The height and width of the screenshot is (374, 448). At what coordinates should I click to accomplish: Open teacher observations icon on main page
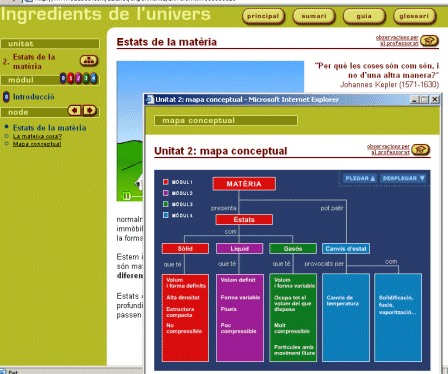tap(429, 41)
